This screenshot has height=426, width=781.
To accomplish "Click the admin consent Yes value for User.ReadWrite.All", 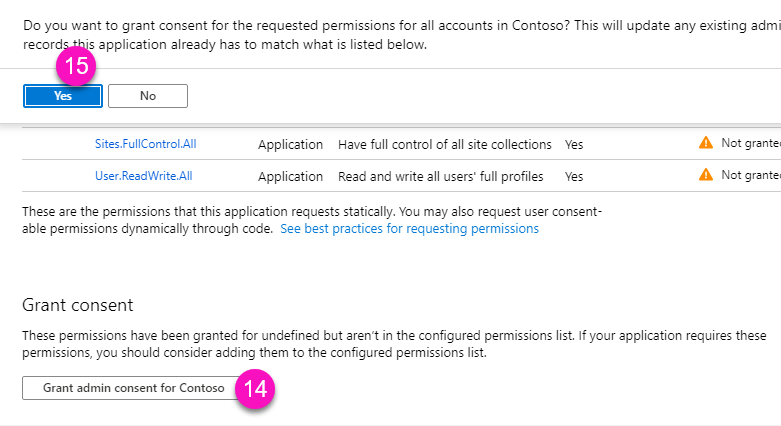I will [573, 177].
